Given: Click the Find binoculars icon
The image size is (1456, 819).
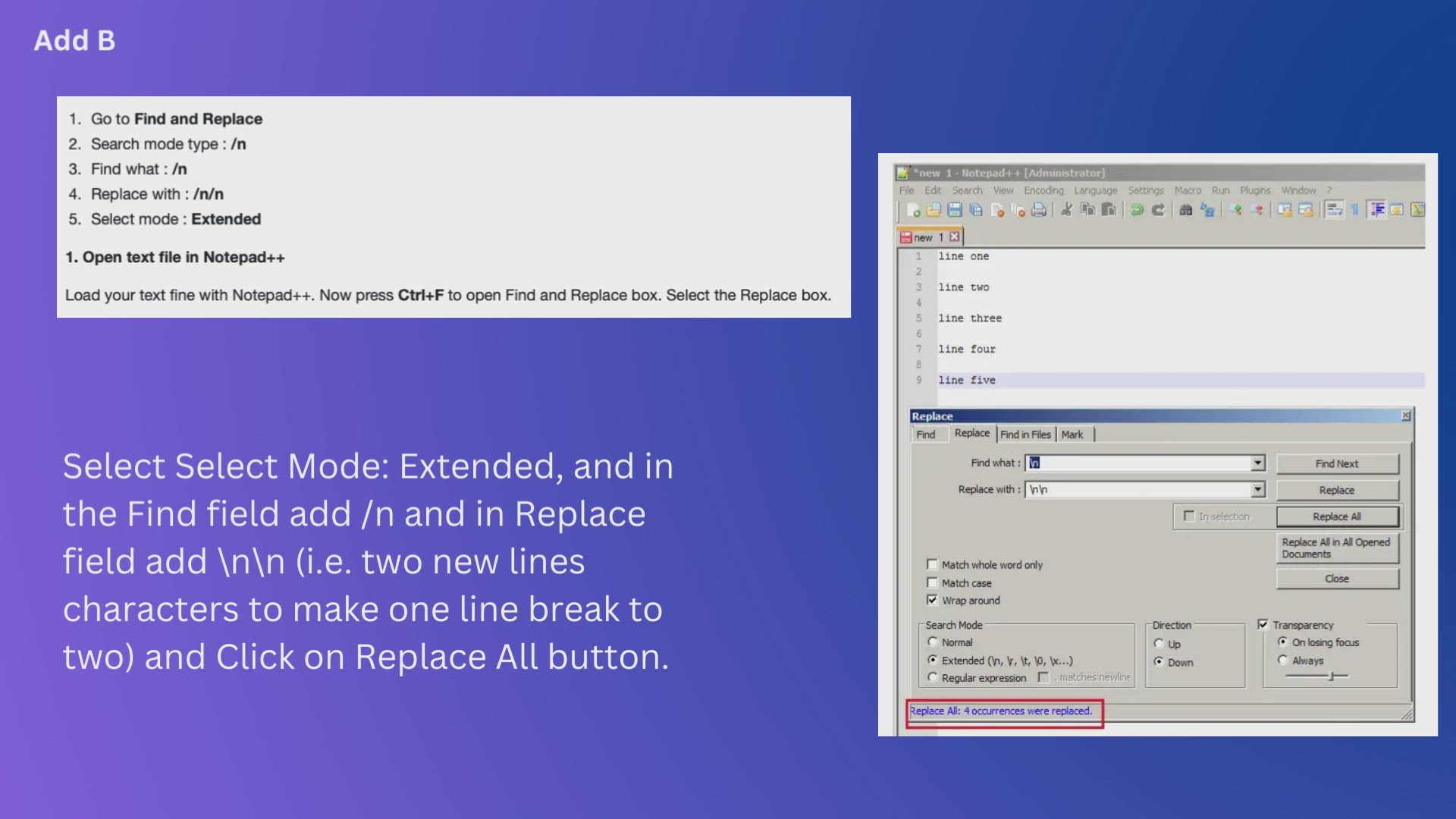Looking at the screenshot, I should pos(1186,210).
